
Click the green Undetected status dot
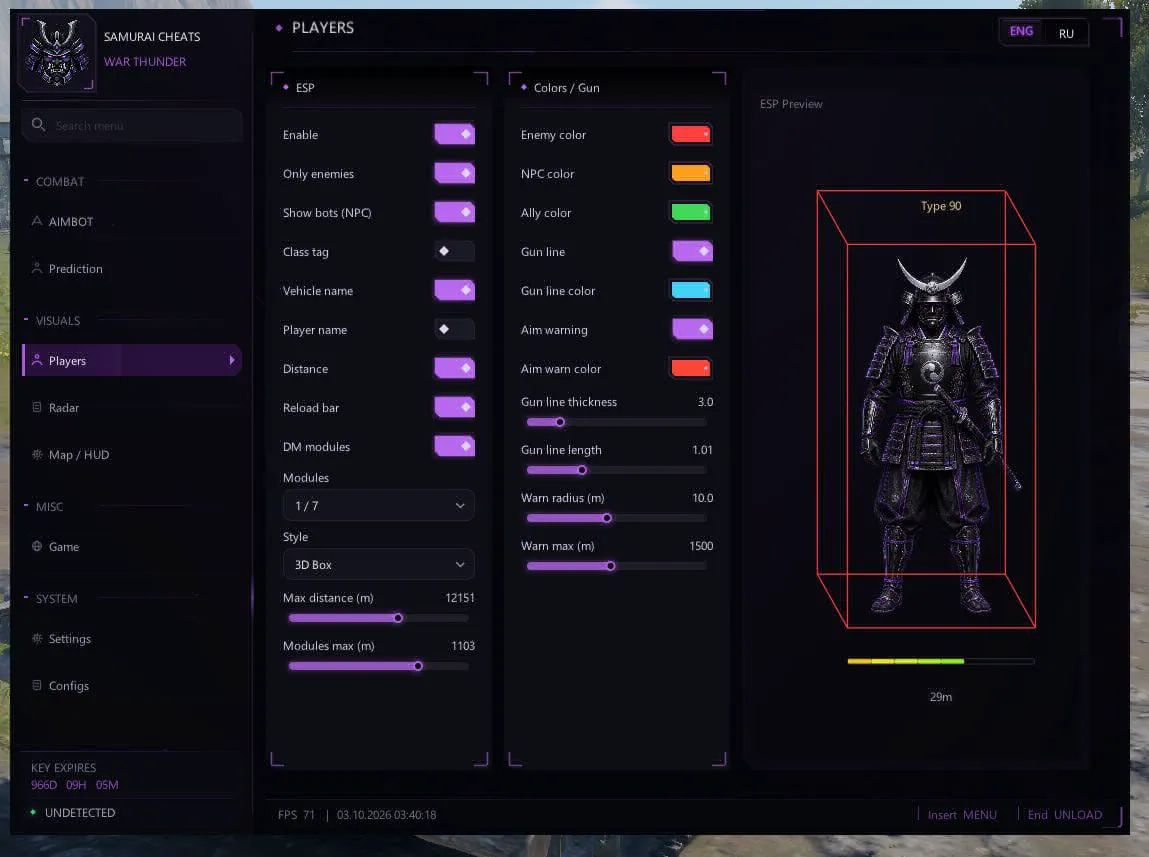(x=33, y=812)
